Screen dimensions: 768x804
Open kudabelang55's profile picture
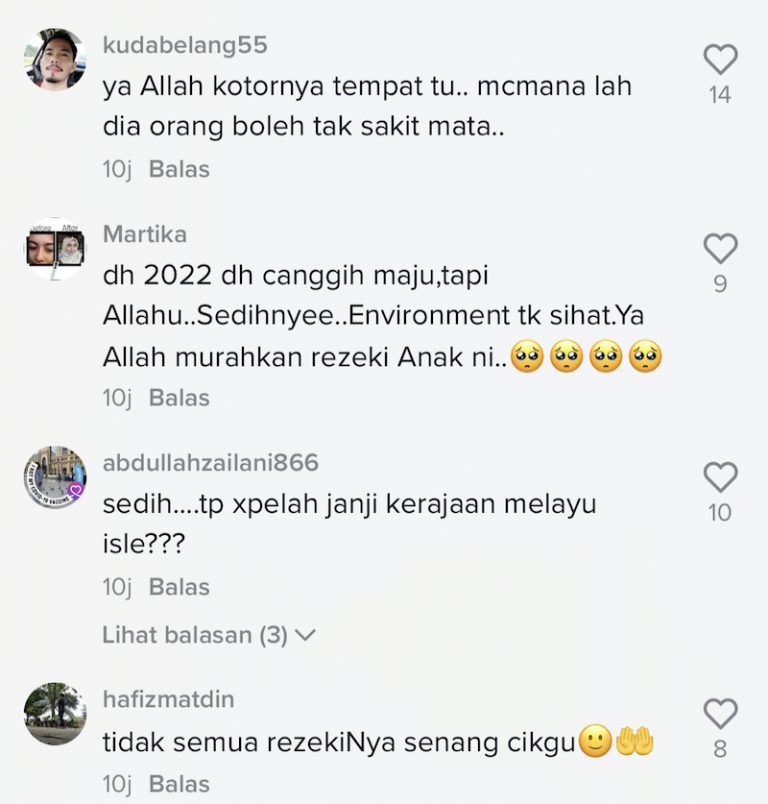click(55, 60)
